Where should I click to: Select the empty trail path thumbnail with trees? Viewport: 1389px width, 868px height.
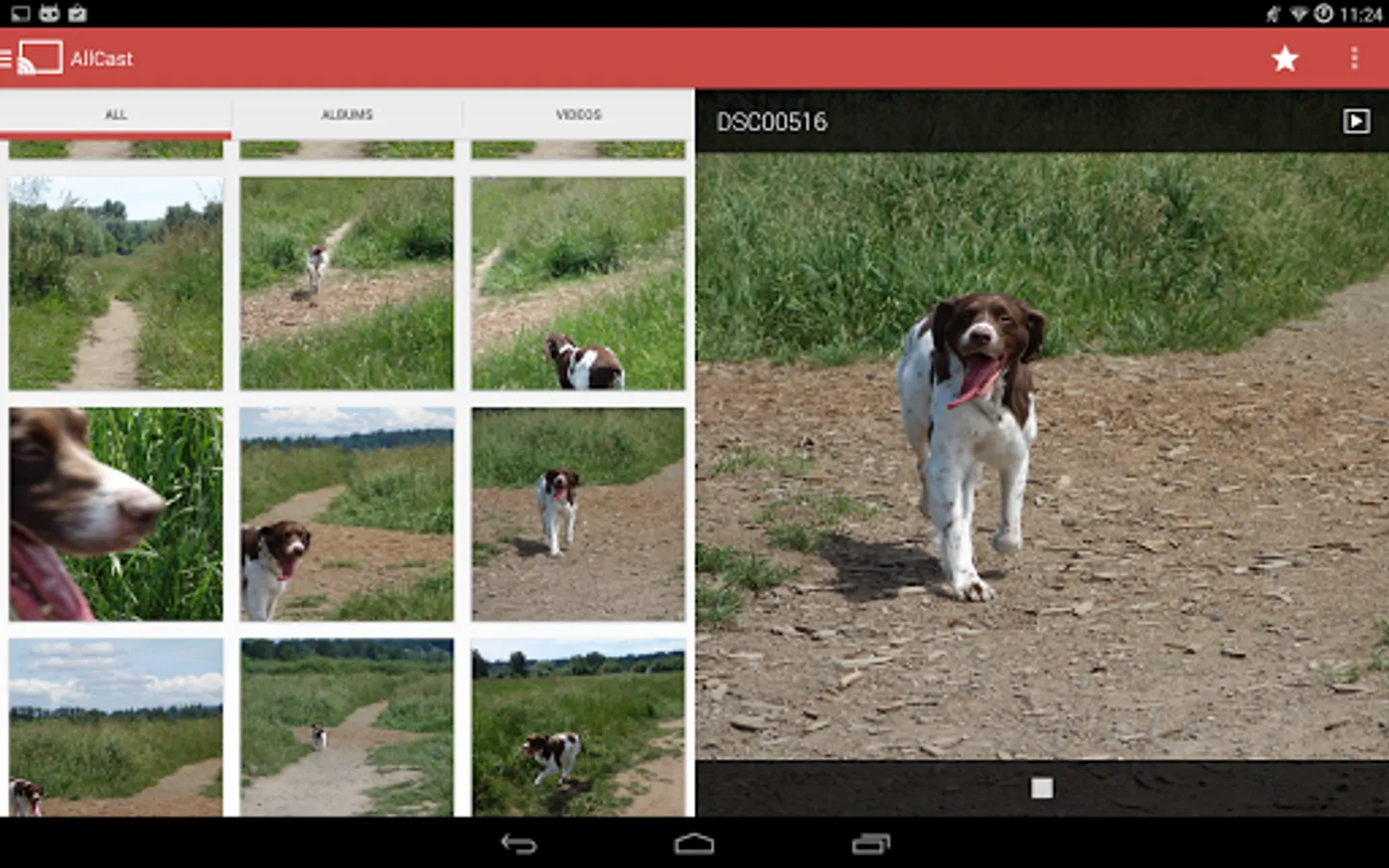(116, 284)
